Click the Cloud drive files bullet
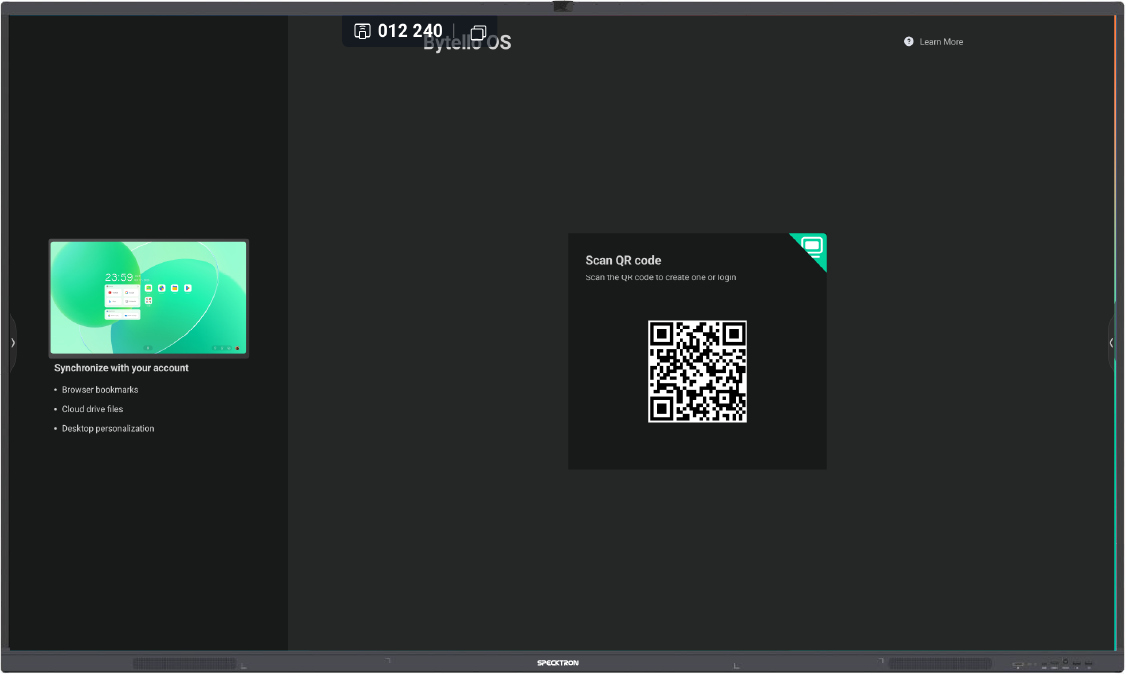This screenshot has height=674, width=1126. pyautogui.click(x=92, y=409)
